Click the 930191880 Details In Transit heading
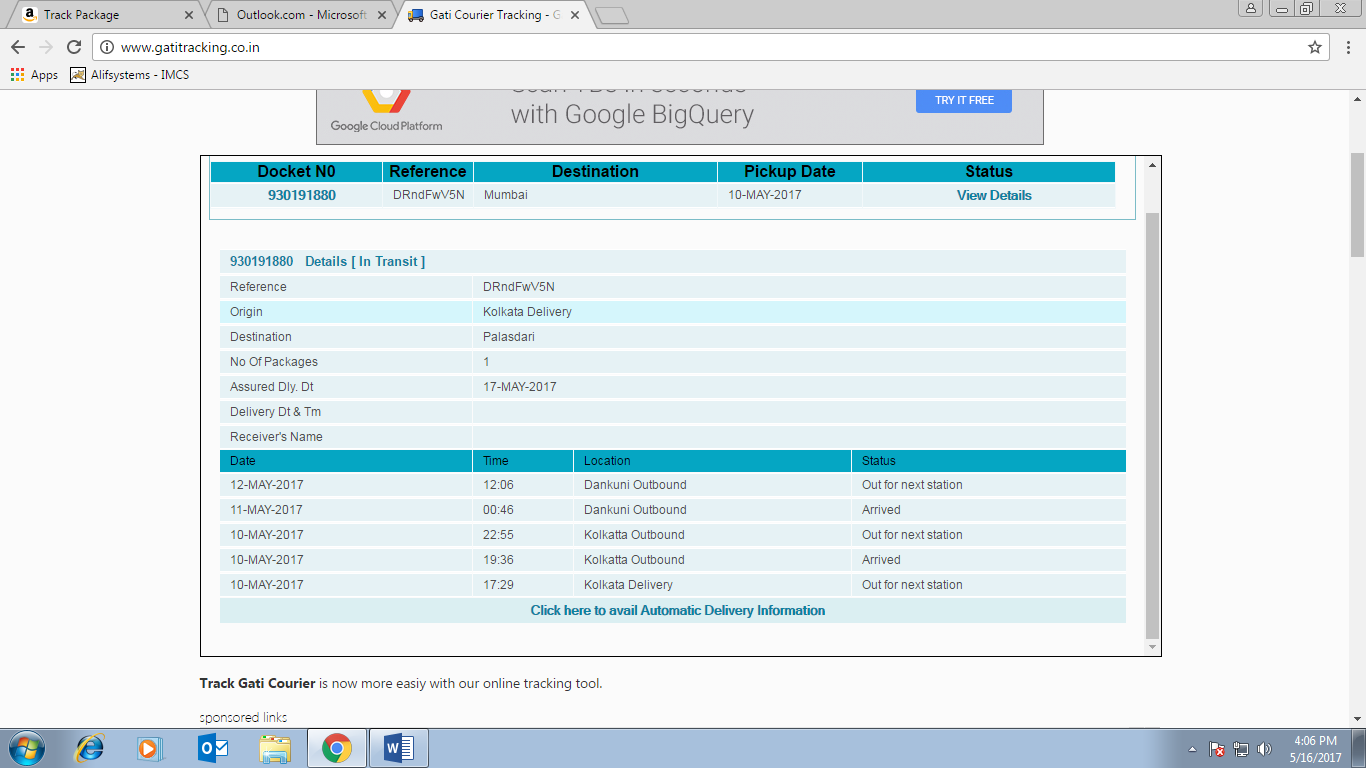The width and height of the screenshot is (1366, 768). [x=327, y=261]
